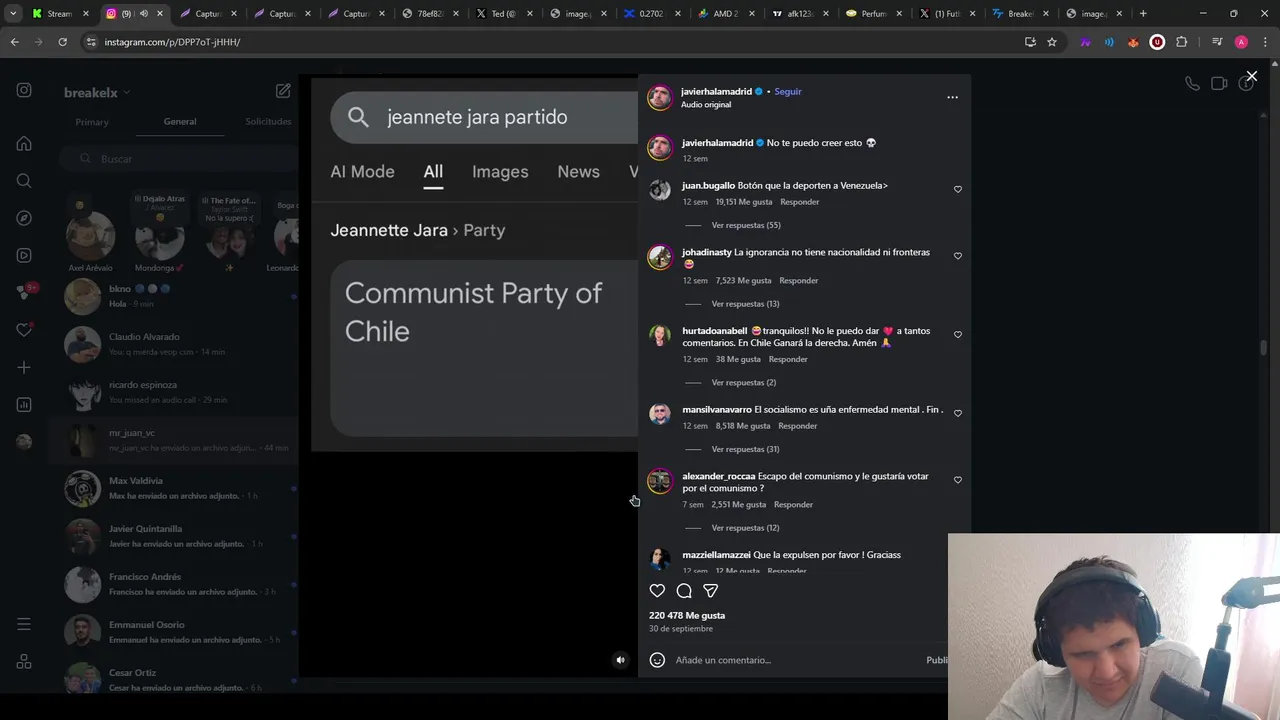The height and width of the screenshot is (720, 1280).
Task: Open Notifications heart in the sidebar
Action: point(24,330)
